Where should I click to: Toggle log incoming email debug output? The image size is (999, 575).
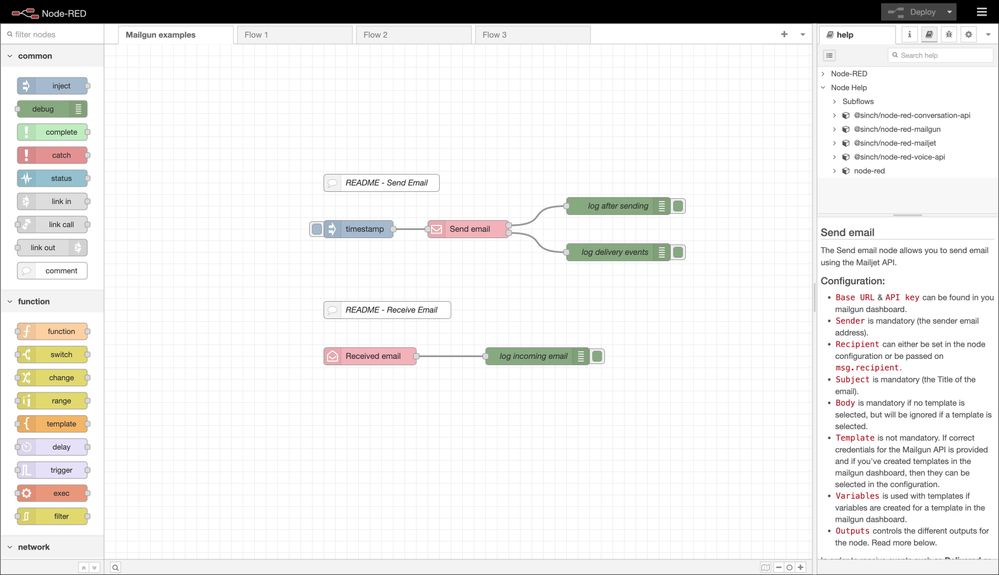(597, 356)
